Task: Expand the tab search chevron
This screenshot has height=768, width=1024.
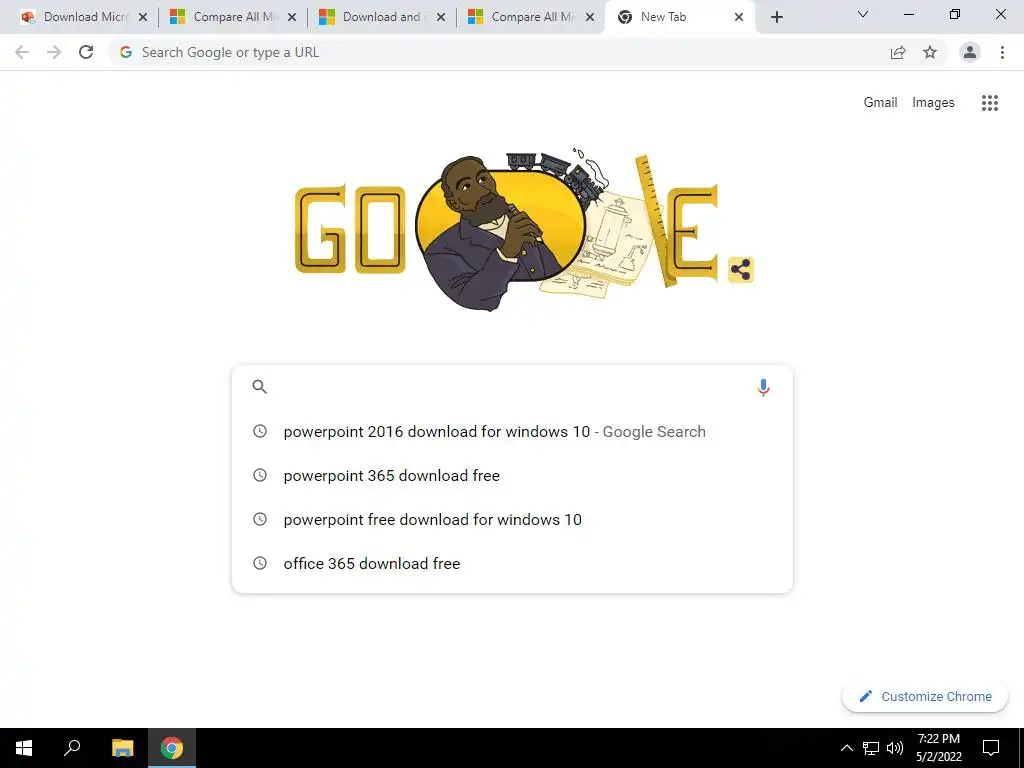Action: (x=863, y=14)
